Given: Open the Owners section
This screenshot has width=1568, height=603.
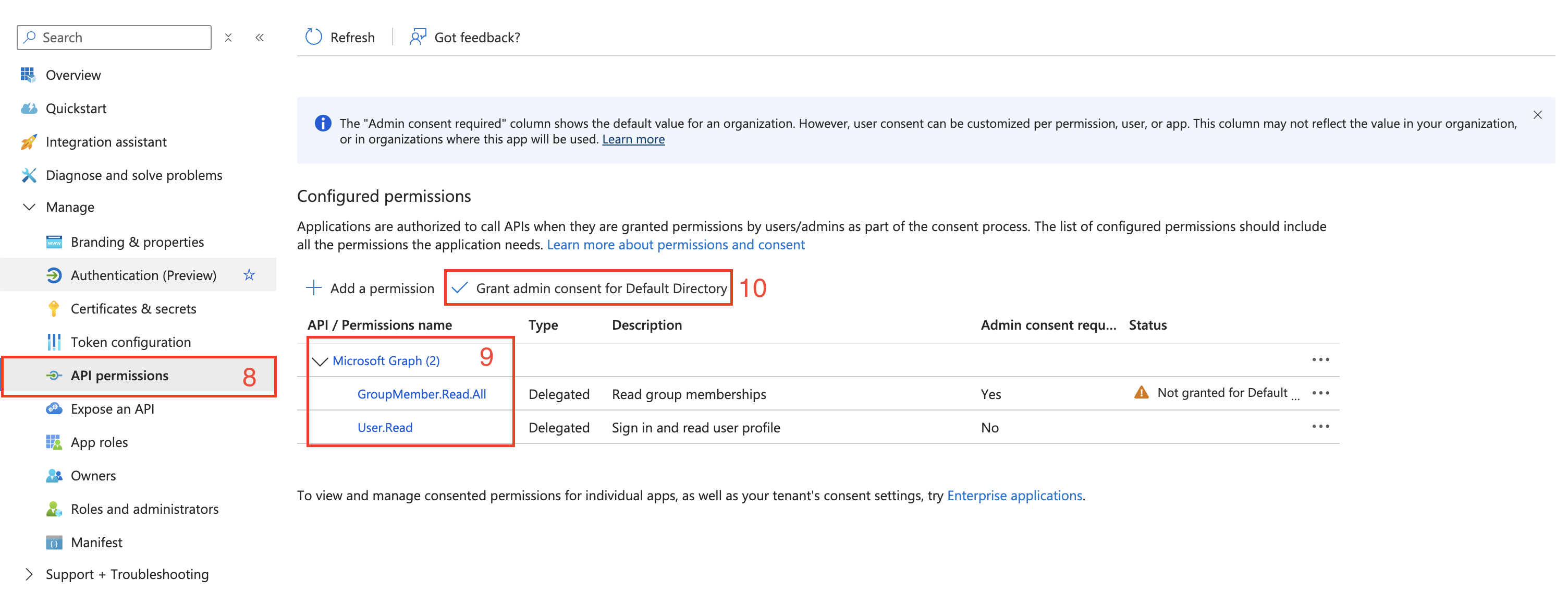Looking at the screenshot, I should click(94, 475).
